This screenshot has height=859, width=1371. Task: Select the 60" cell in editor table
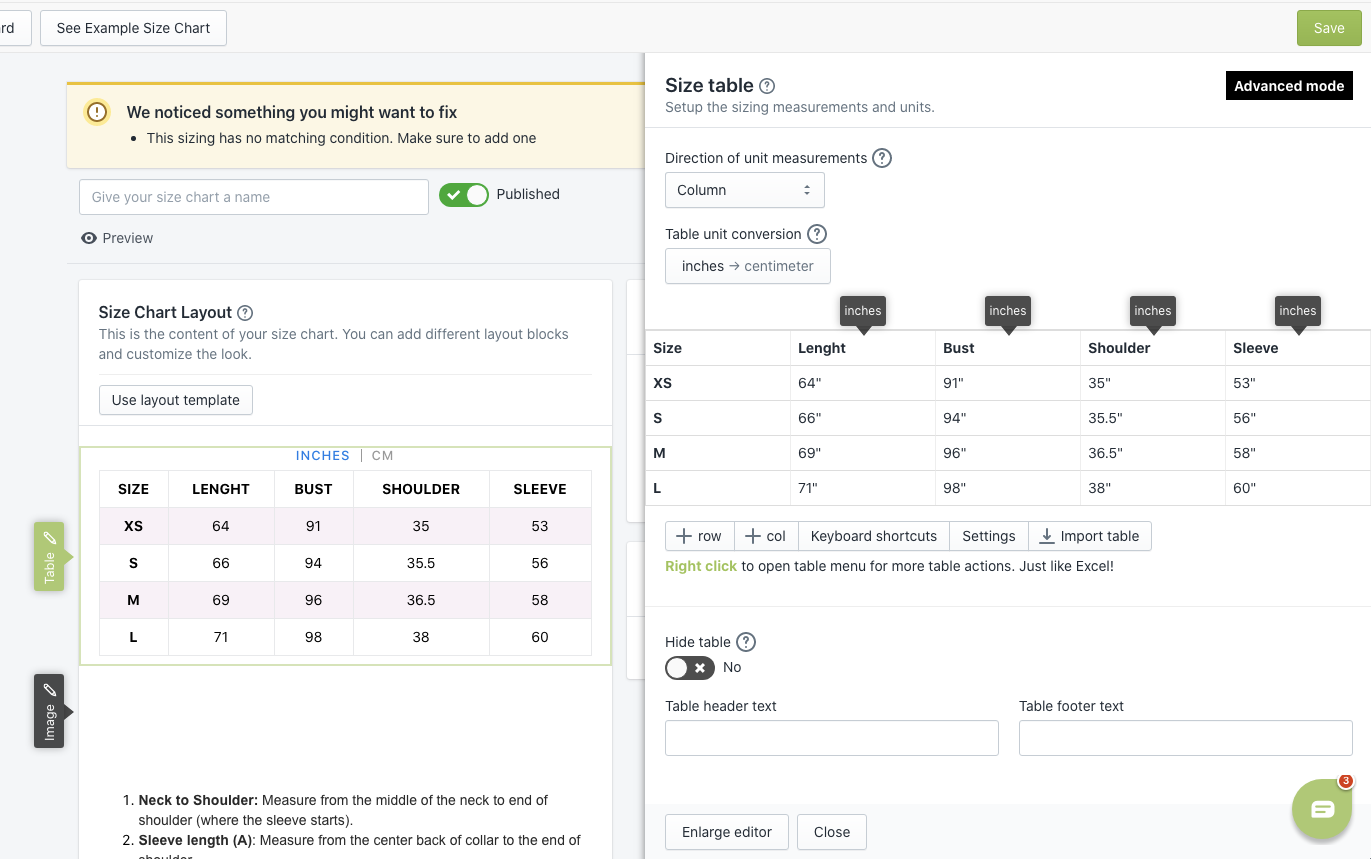coord(1298,488)
